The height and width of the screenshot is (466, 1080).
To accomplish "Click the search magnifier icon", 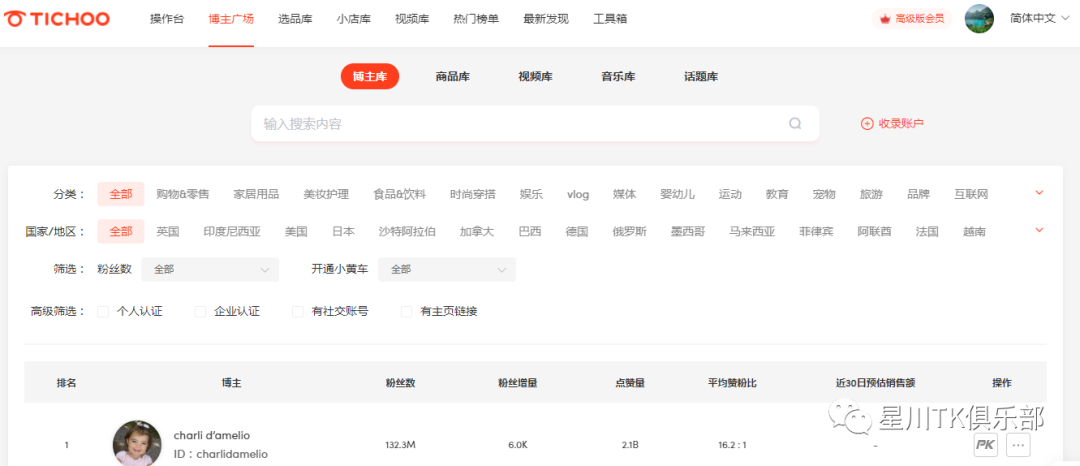I will tap(795, 124).
